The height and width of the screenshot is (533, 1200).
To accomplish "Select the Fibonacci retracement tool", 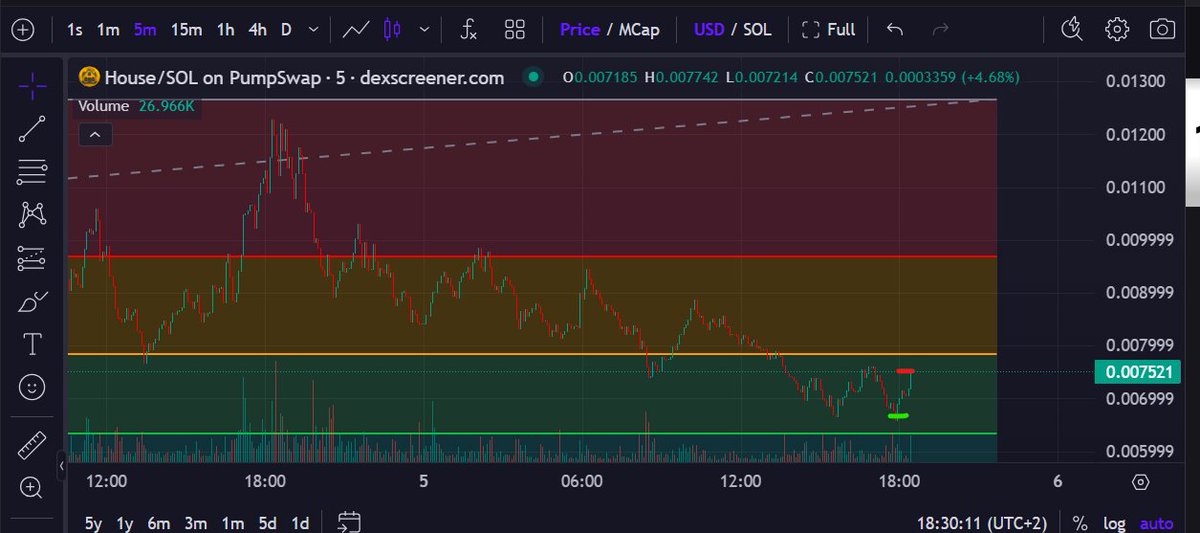I will [x=32, y=173].
